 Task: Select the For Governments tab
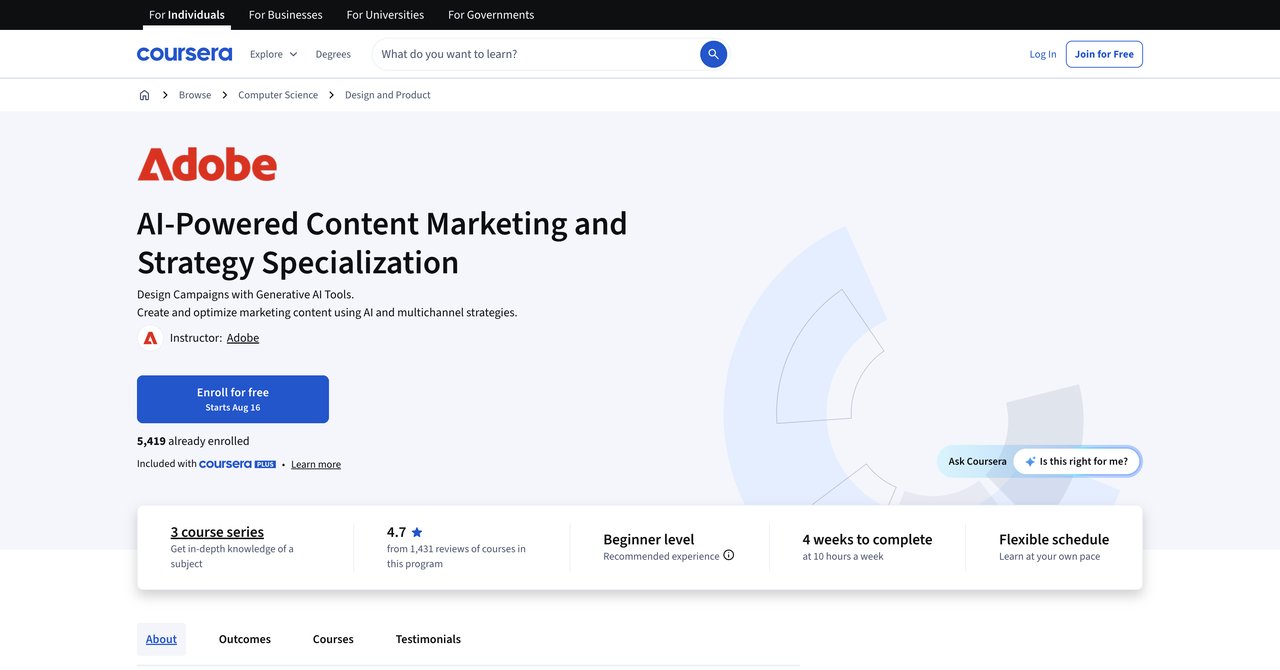tap(491, 15)
